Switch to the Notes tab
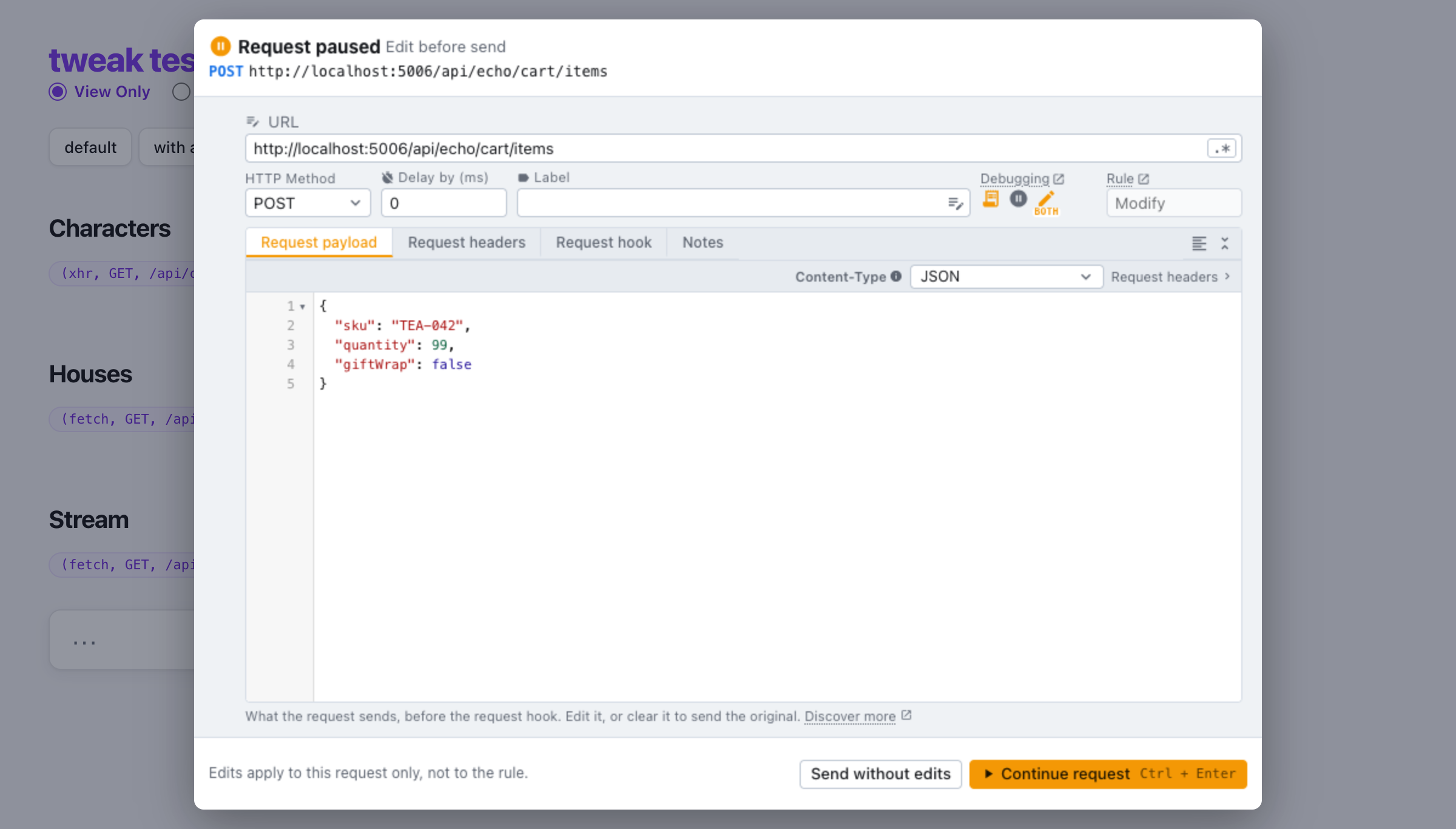Image resolution: width=1456 pixels, height=829 pixels. (x=703, y=242)
